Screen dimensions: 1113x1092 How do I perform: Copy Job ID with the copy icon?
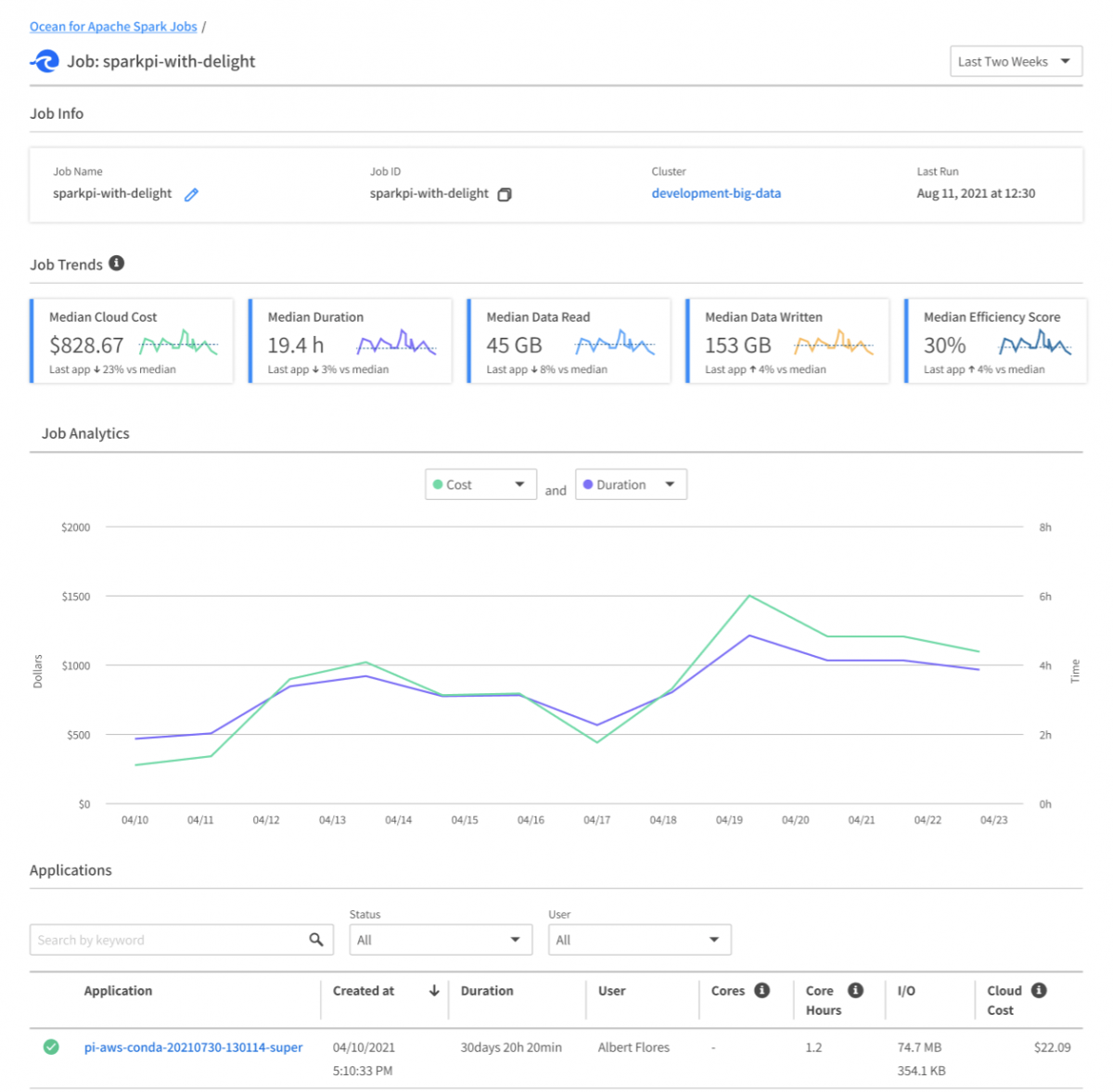click(x=505, y=195)
